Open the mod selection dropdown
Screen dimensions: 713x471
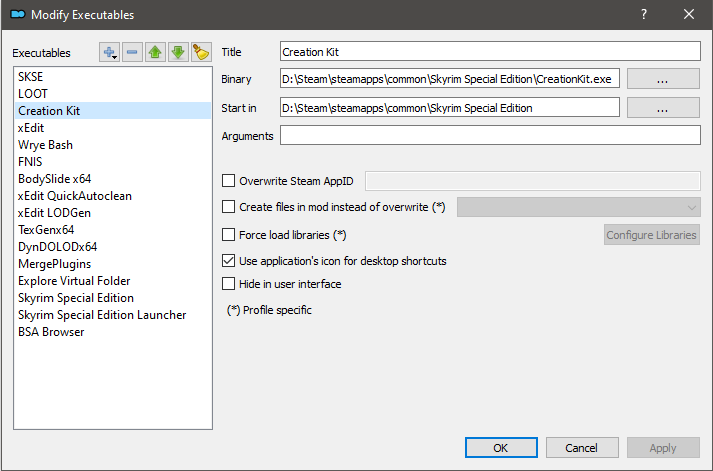coord(579,207)
